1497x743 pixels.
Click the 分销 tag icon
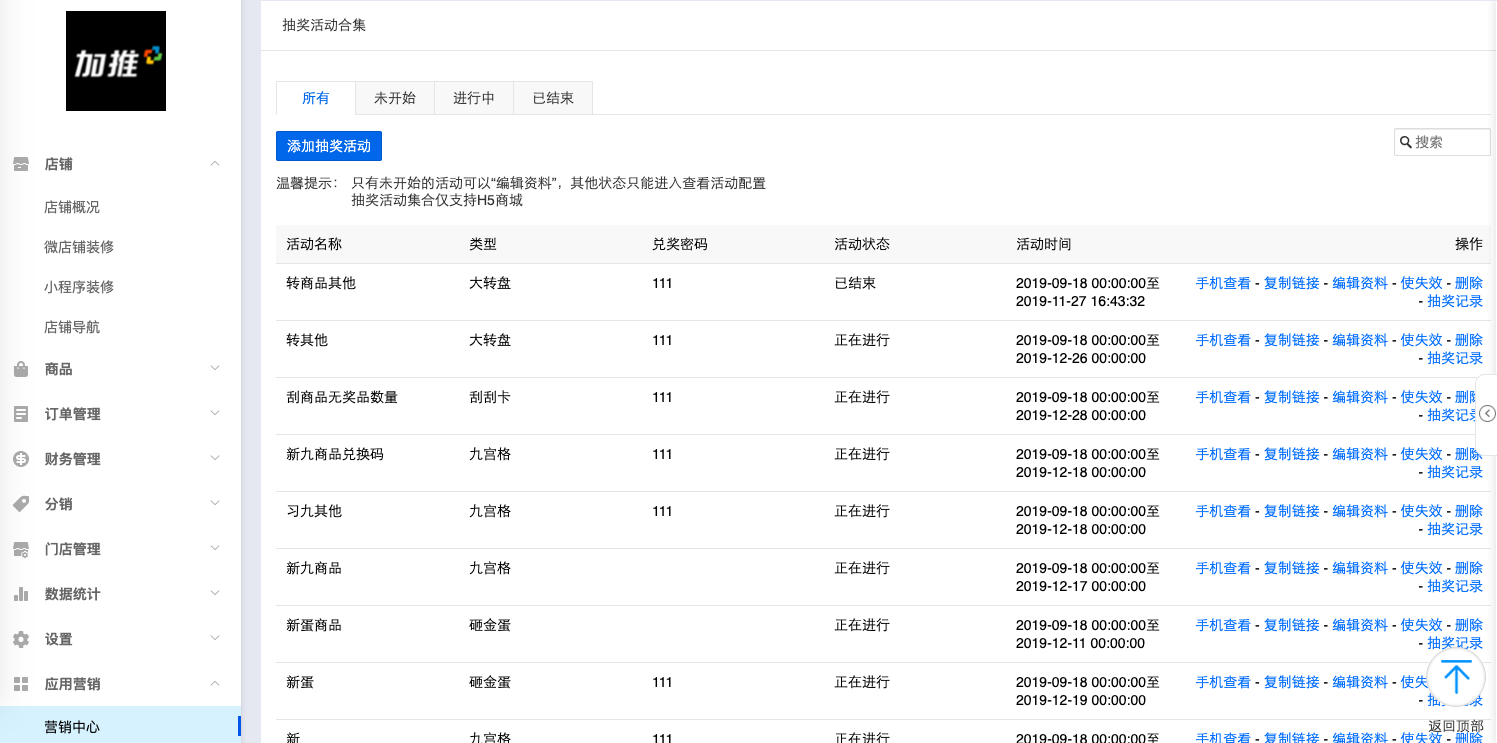[x=21, y=504]
